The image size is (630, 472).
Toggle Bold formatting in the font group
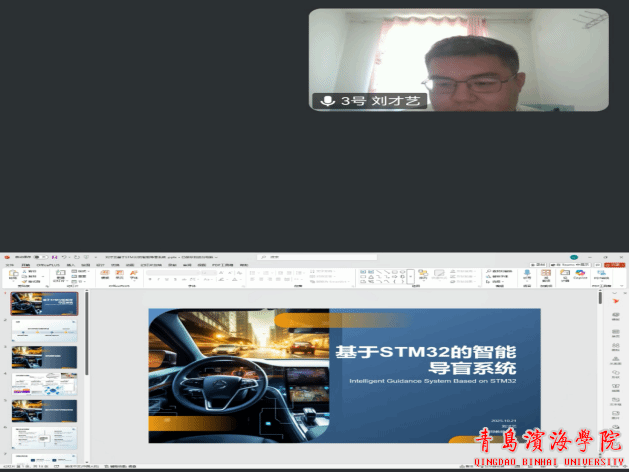point(154,281)
